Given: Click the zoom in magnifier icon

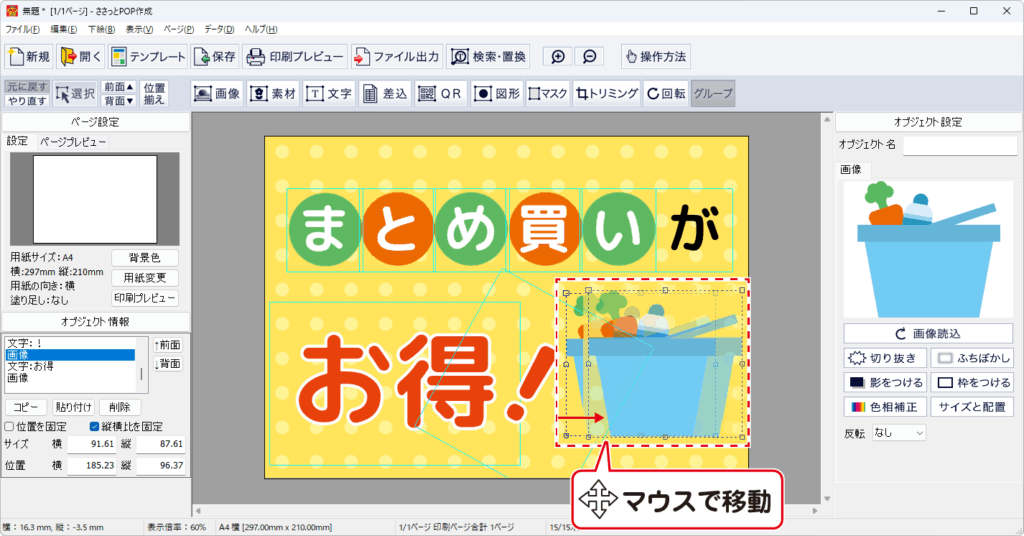Looking at the screenshot, I should [x=558, y=57].
